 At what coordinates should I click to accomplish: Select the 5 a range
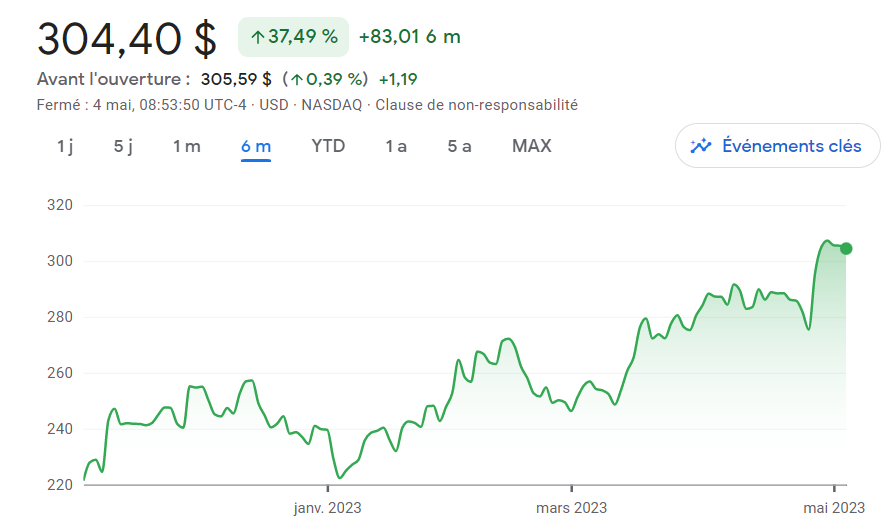point(459,146)
